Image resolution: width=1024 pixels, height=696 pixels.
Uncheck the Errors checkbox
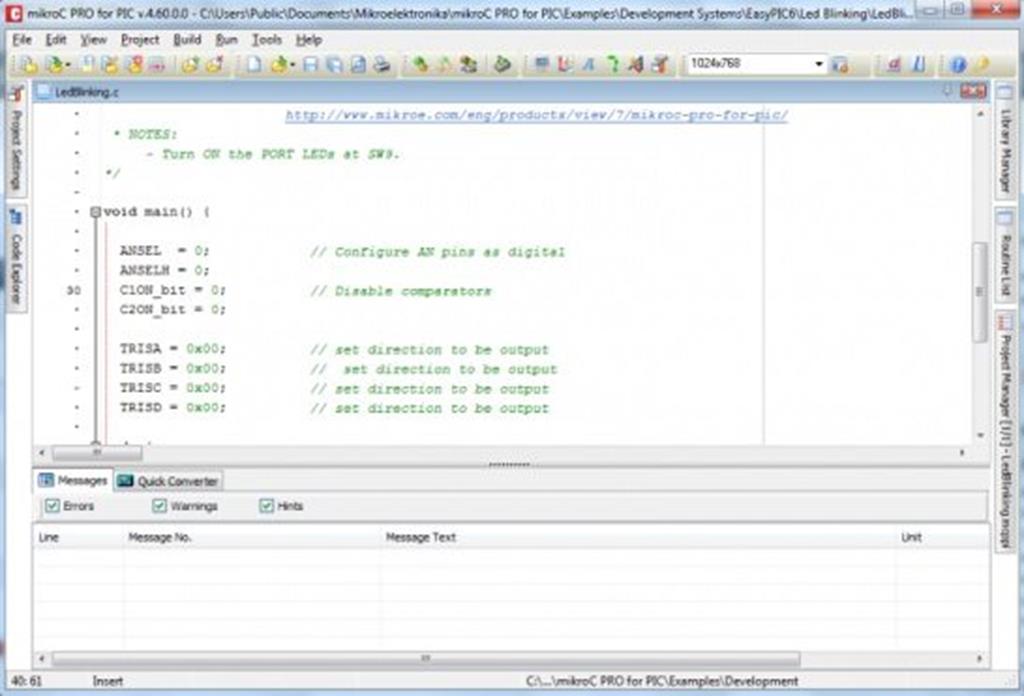53,506
